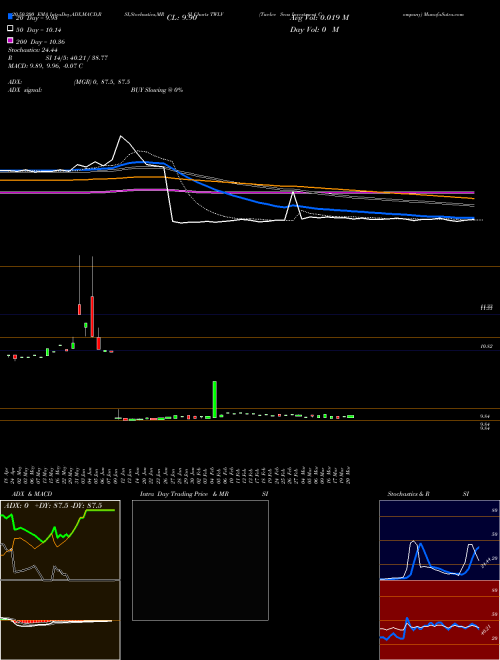The height and width of the screenshot is (660, 500).
Task: Click the '(MGR) 0, 87.5, 87.5' ADX values
Action: click(x=102, y=82)
